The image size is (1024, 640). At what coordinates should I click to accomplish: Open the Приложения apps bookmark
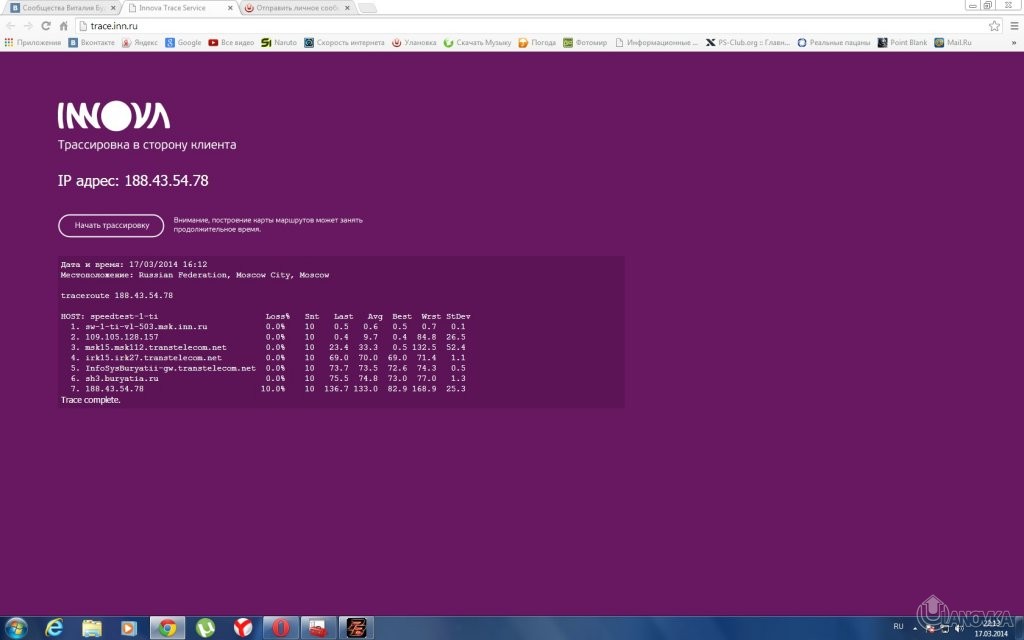[x=32, y=42]
